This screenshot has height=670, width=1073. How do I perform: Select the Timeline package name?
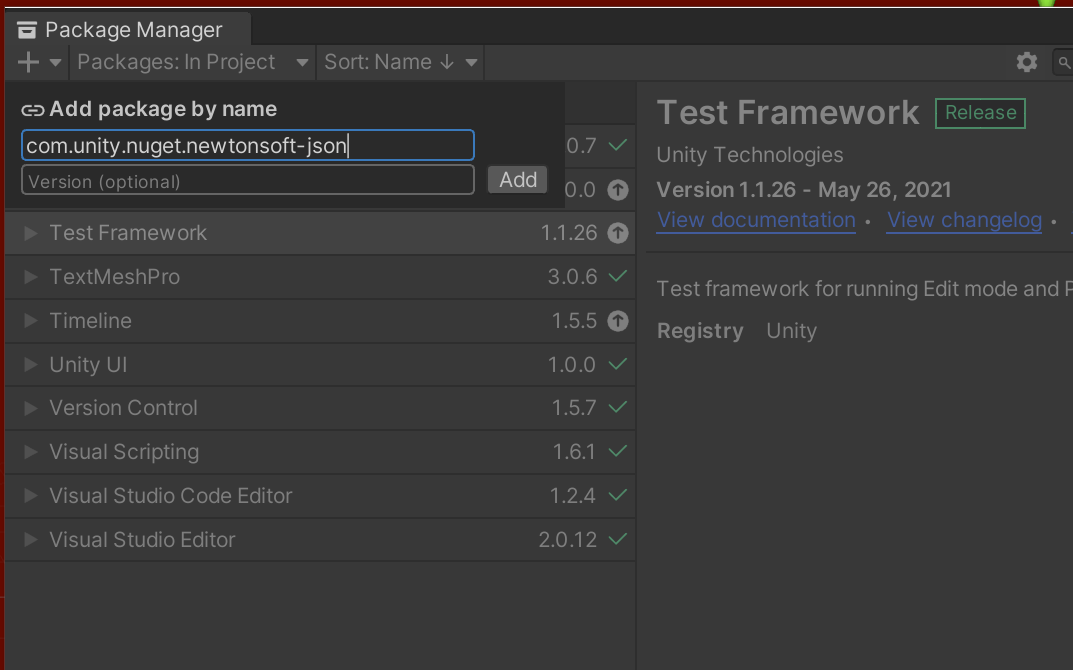coord(90,321)
